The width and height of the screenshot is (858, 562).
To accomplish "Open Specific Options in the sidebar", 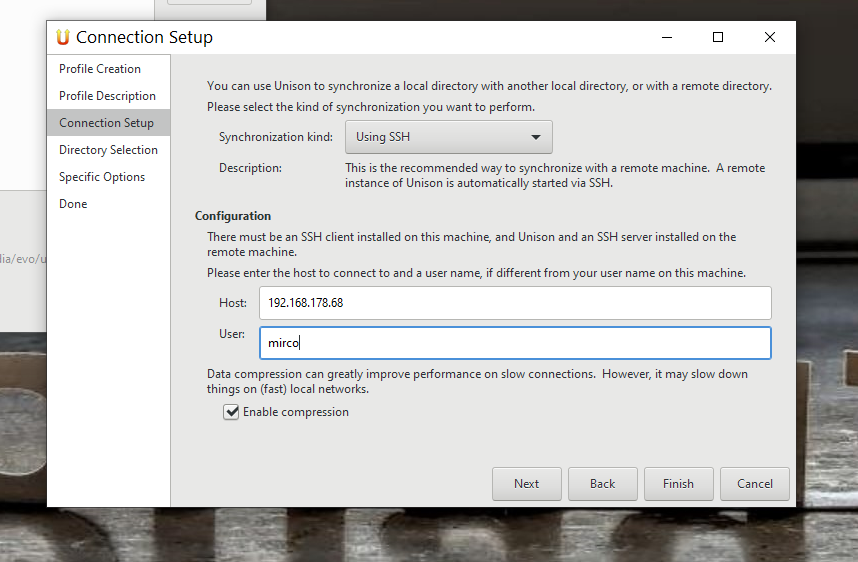I will click(x=102, y=177).
